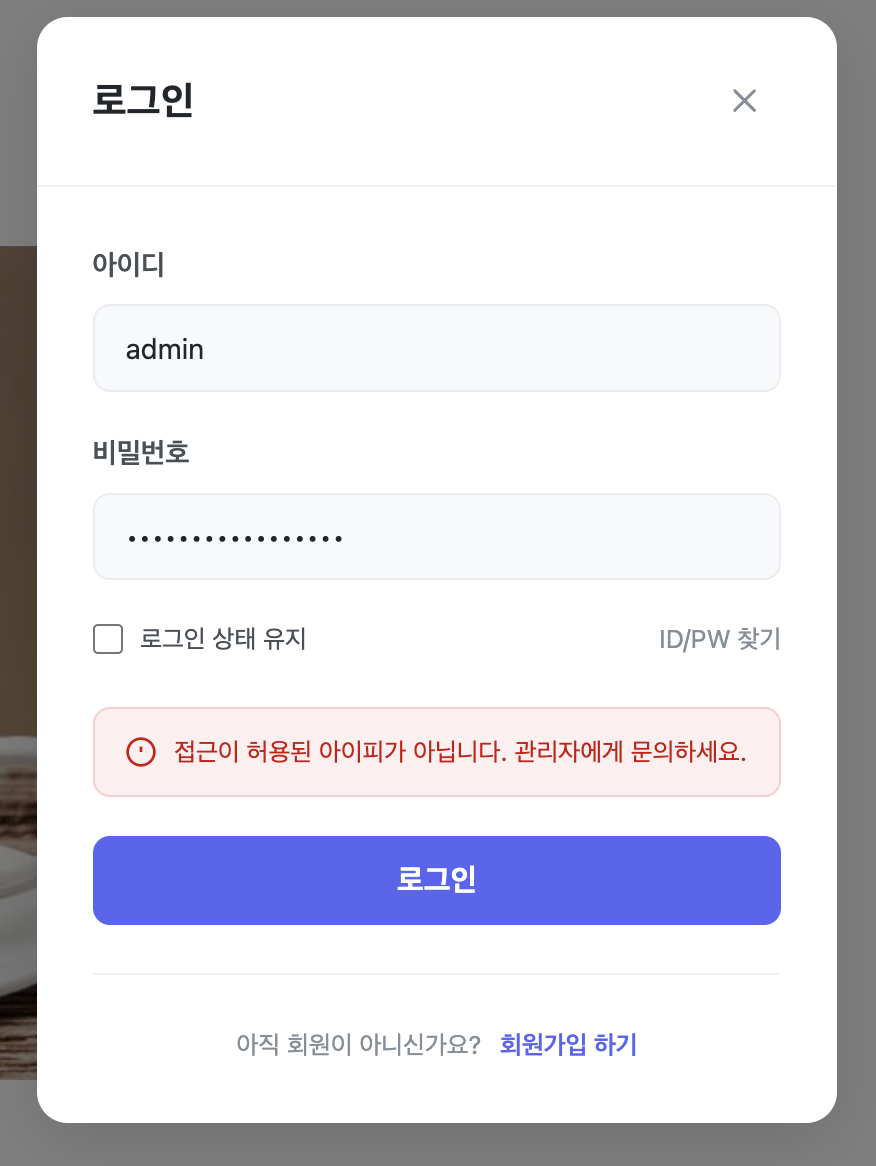876x1166 pixels.
Task: Click the 관리자에게 문의하세요 part of the alert
Action: (x=630, y=752)
